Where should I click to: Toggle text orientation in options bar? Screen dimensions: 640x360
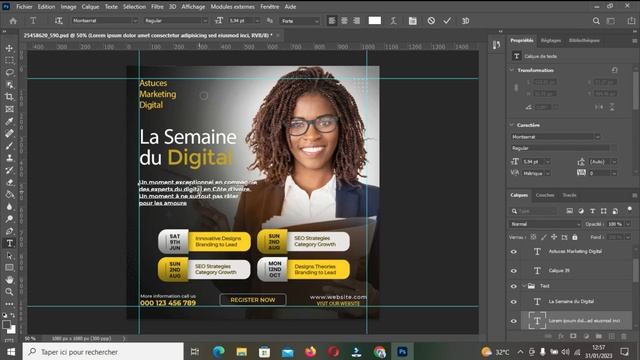[x=59, y=21]
